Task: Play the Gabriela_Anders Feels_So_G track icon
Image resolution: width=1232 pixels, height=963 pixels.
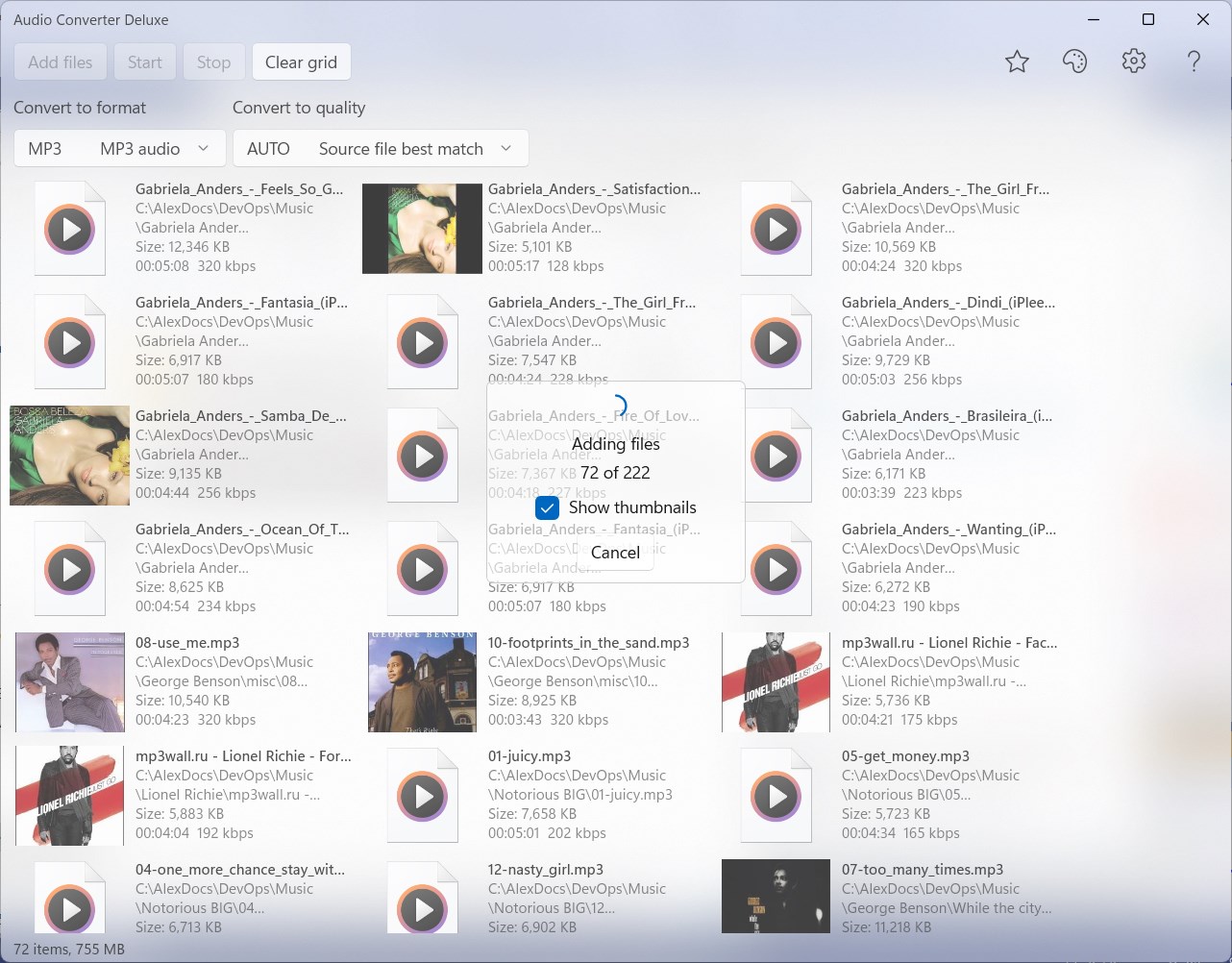Action: click(x=70, y=229)
